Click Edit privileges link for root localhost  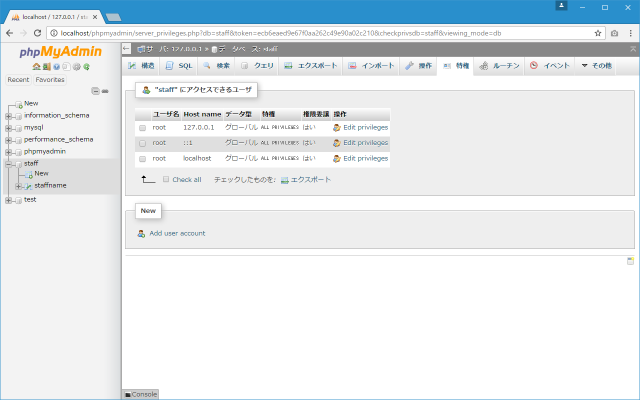[x=365, y=158]
